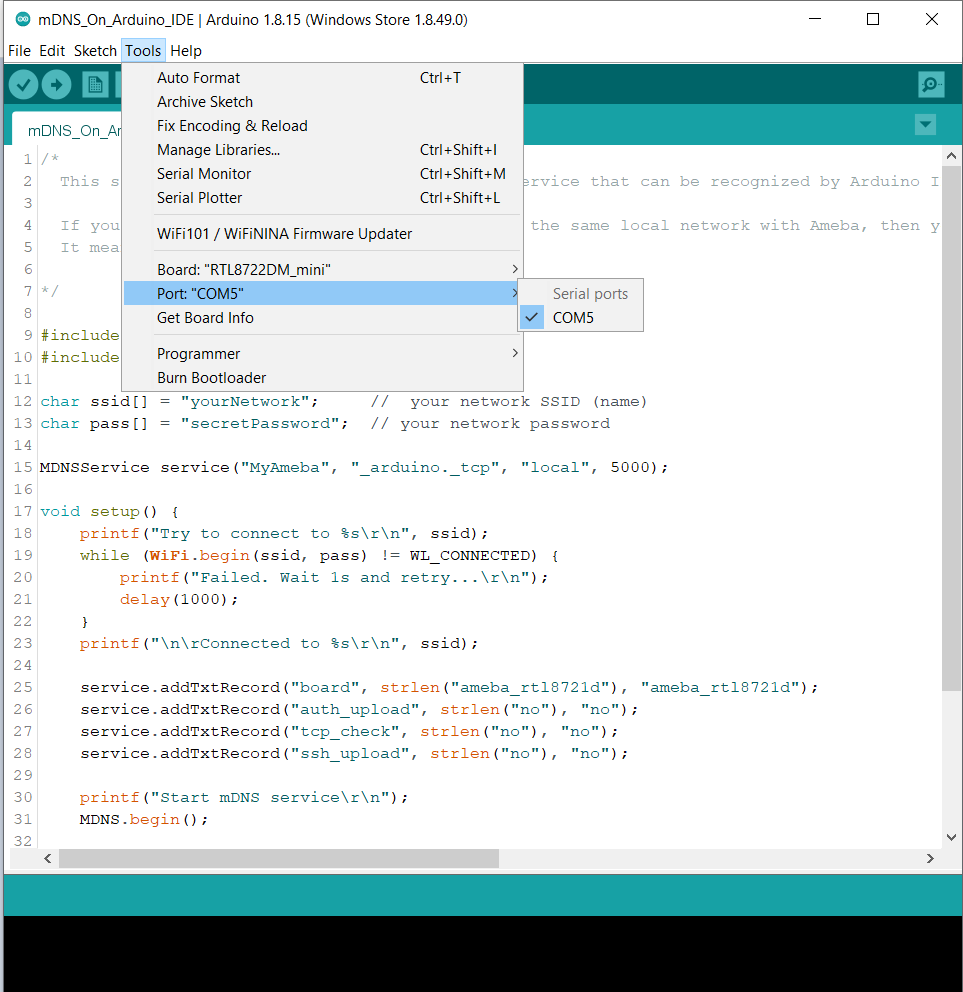This screenshot has width=963, height=992.
Task: Click the MDNSService declaration line
Action: [354, 468]
